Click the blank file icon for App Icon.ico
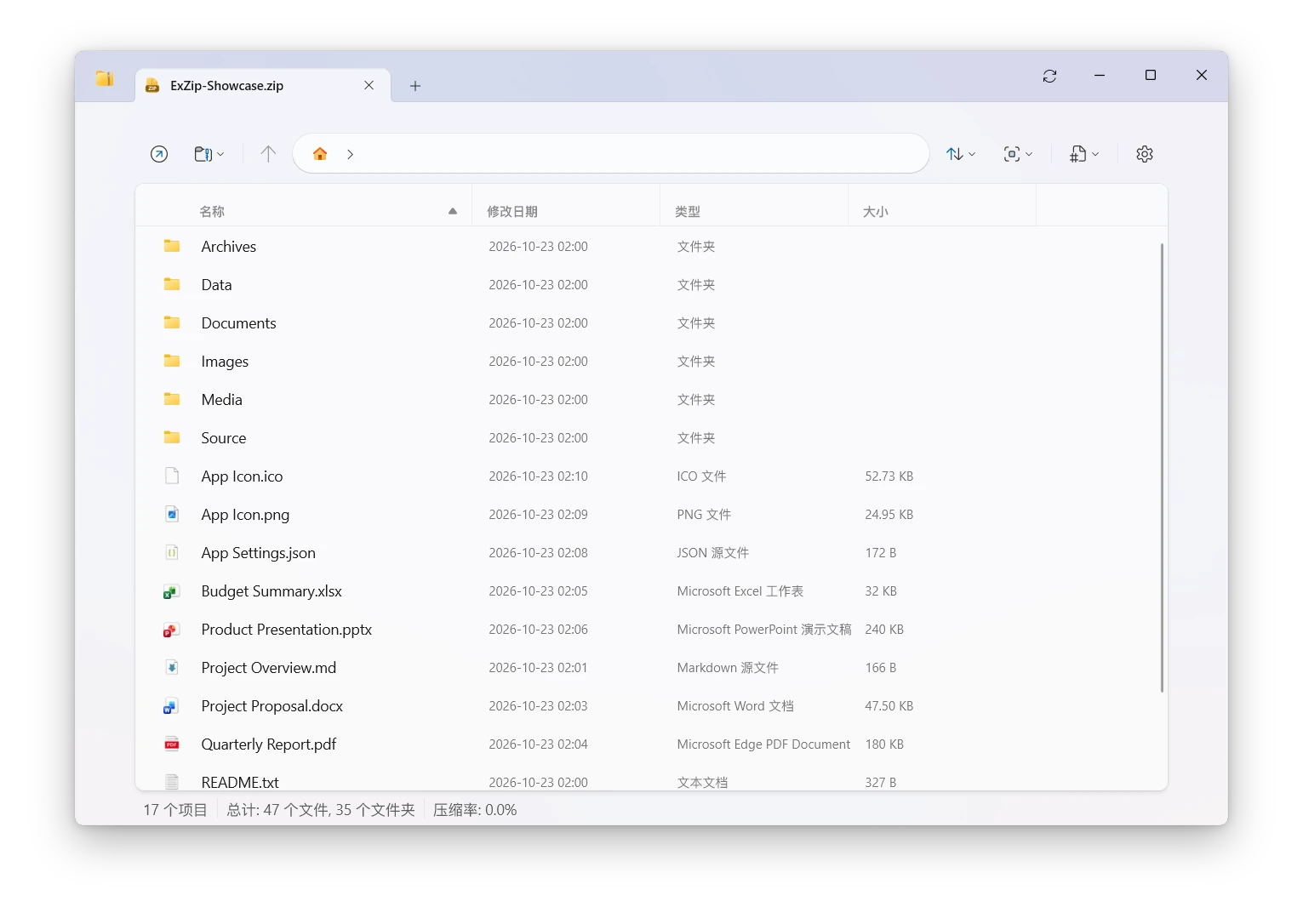The image size is (1303, 924). pyautogui.click(x=172, y=476)
